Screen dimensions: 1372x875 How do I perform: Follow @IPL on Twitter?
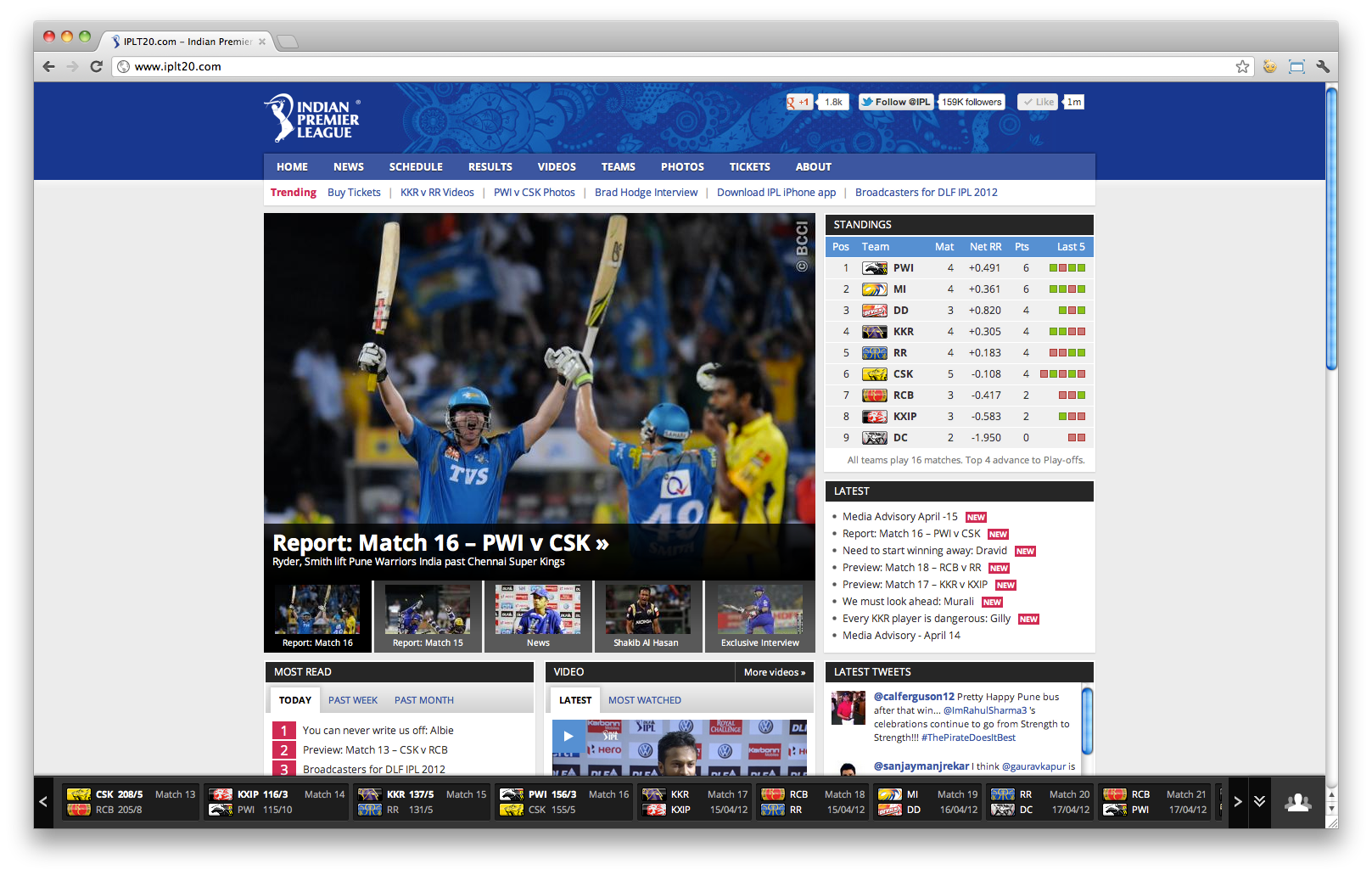point(896,102)
